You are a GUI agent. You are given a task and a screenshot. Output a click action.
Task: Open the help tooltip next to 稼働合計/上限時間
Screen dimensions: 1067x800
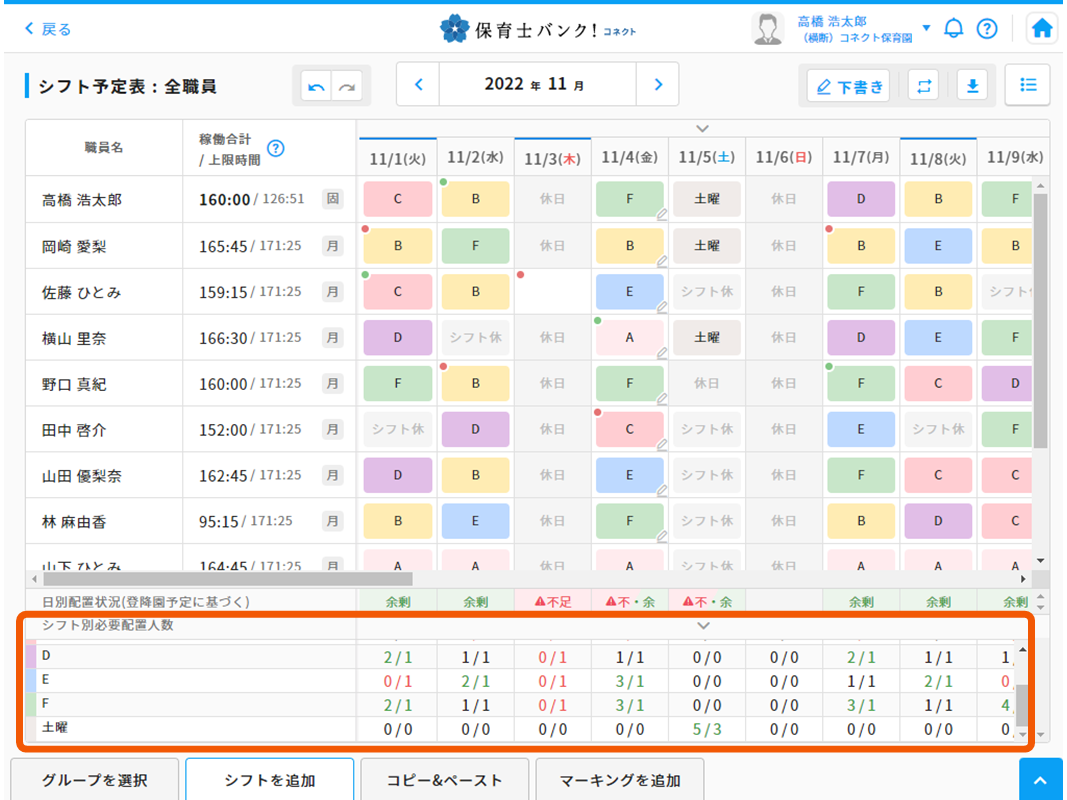click(x=277, y=148)
